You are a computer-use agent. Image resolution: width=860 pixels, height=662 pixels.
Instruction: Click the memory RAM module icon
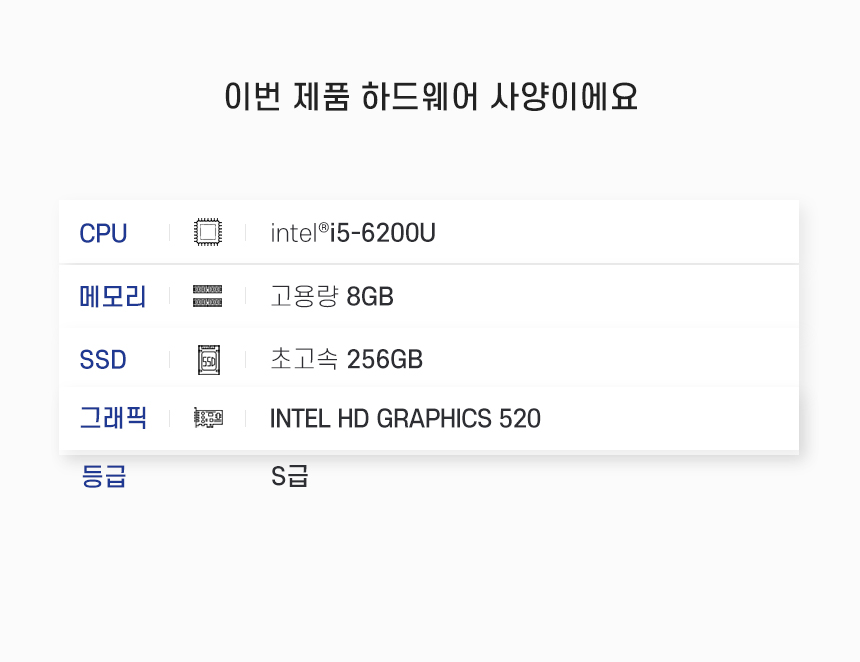pos(207,296)
